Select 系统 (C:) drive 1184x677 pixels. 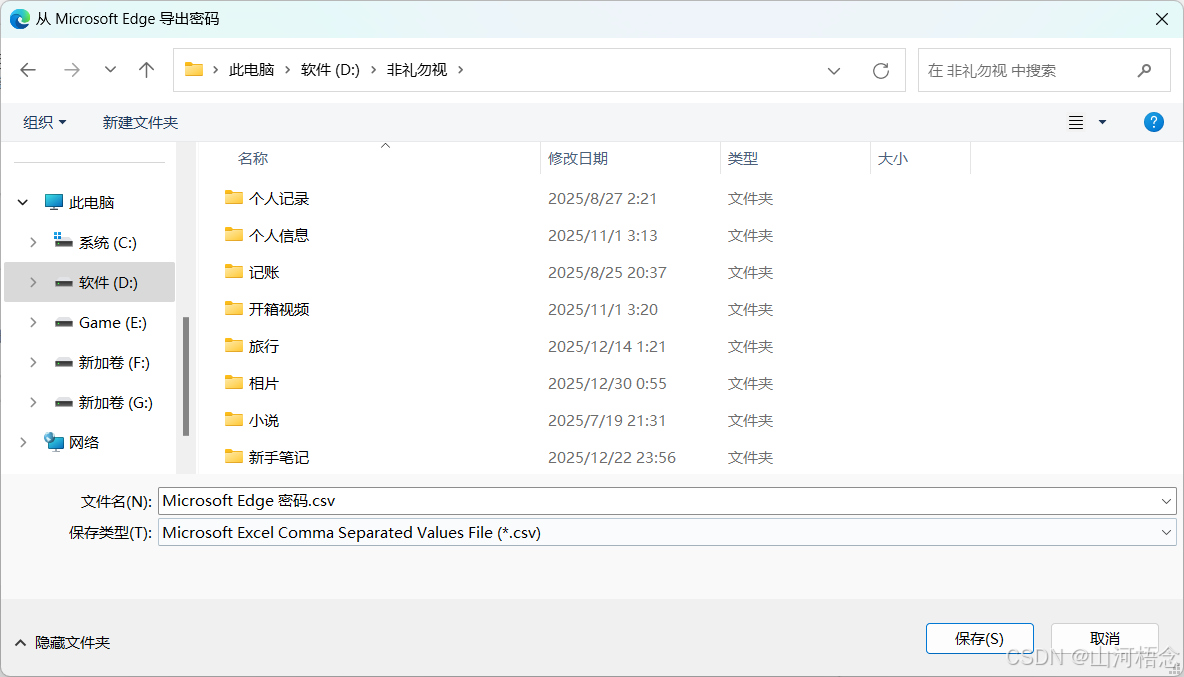point(107,242)
